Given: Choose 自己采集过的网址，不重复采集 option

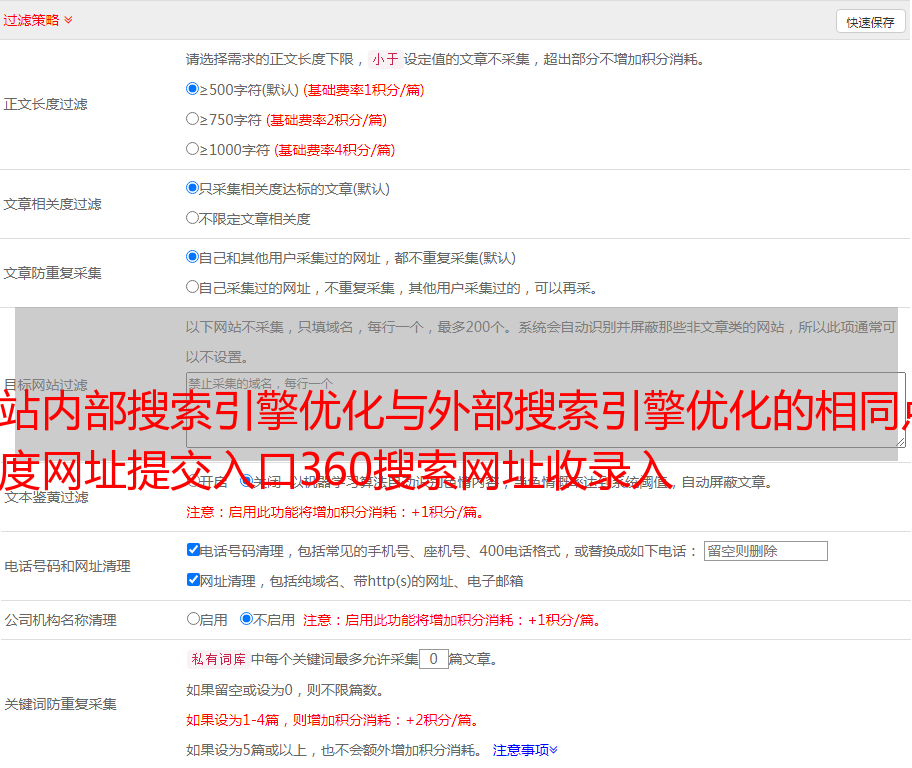Looking at the screenshot, I should pyautogui.click(x=193, y=287).
